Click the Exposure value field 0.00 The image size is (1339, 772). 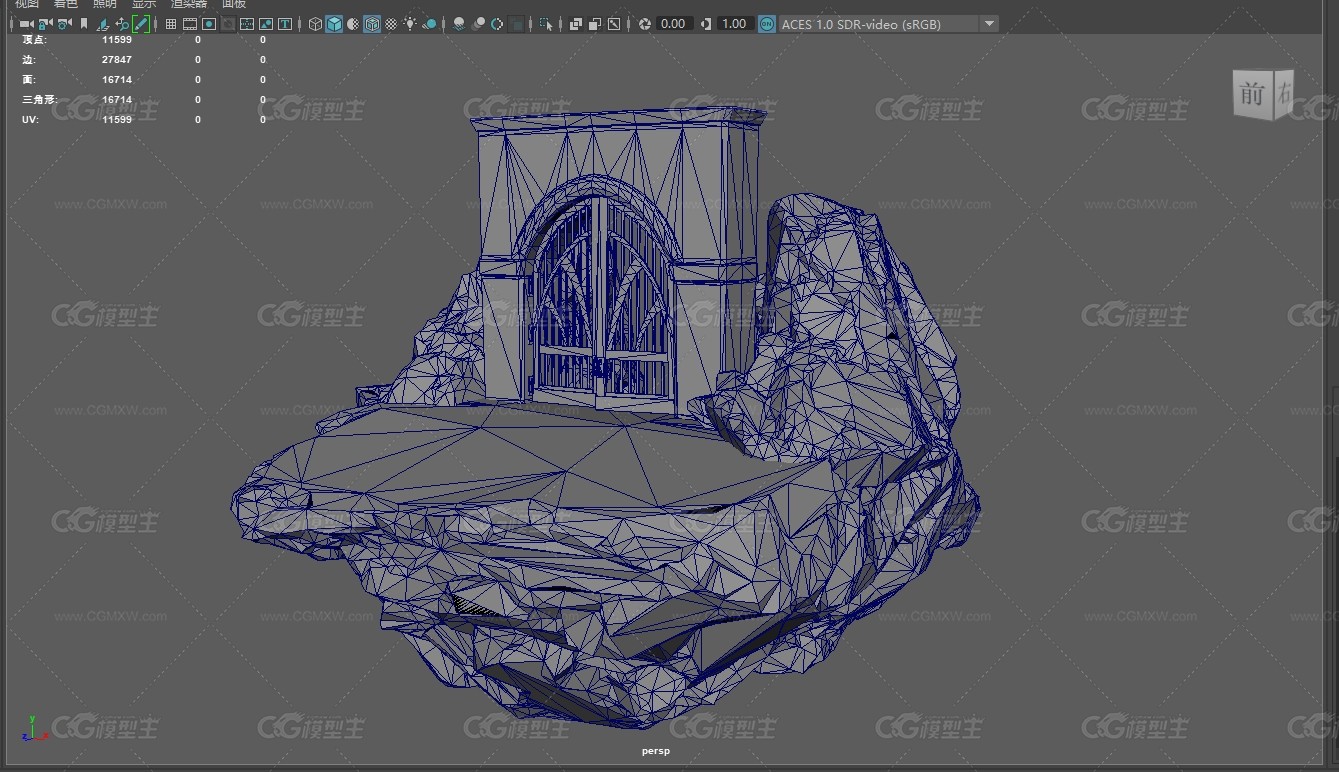click(674, 24)
